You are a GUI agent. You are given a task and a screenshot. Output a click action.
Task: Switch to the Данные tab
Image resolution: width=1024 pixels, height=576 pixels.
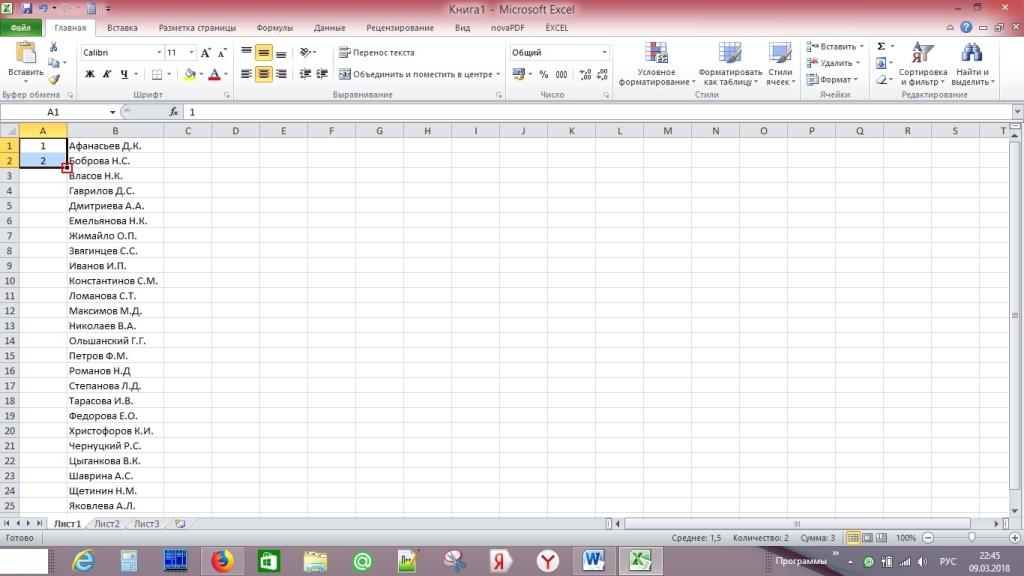[329, 28]
